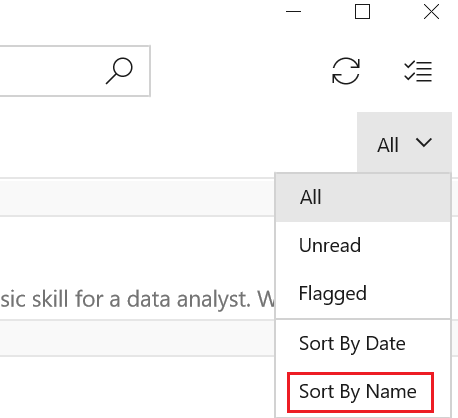Image resolution: width=458 pixels, height=418 pixels.
Task: Click the search magnifier icon
Action: tap(119, 71)
